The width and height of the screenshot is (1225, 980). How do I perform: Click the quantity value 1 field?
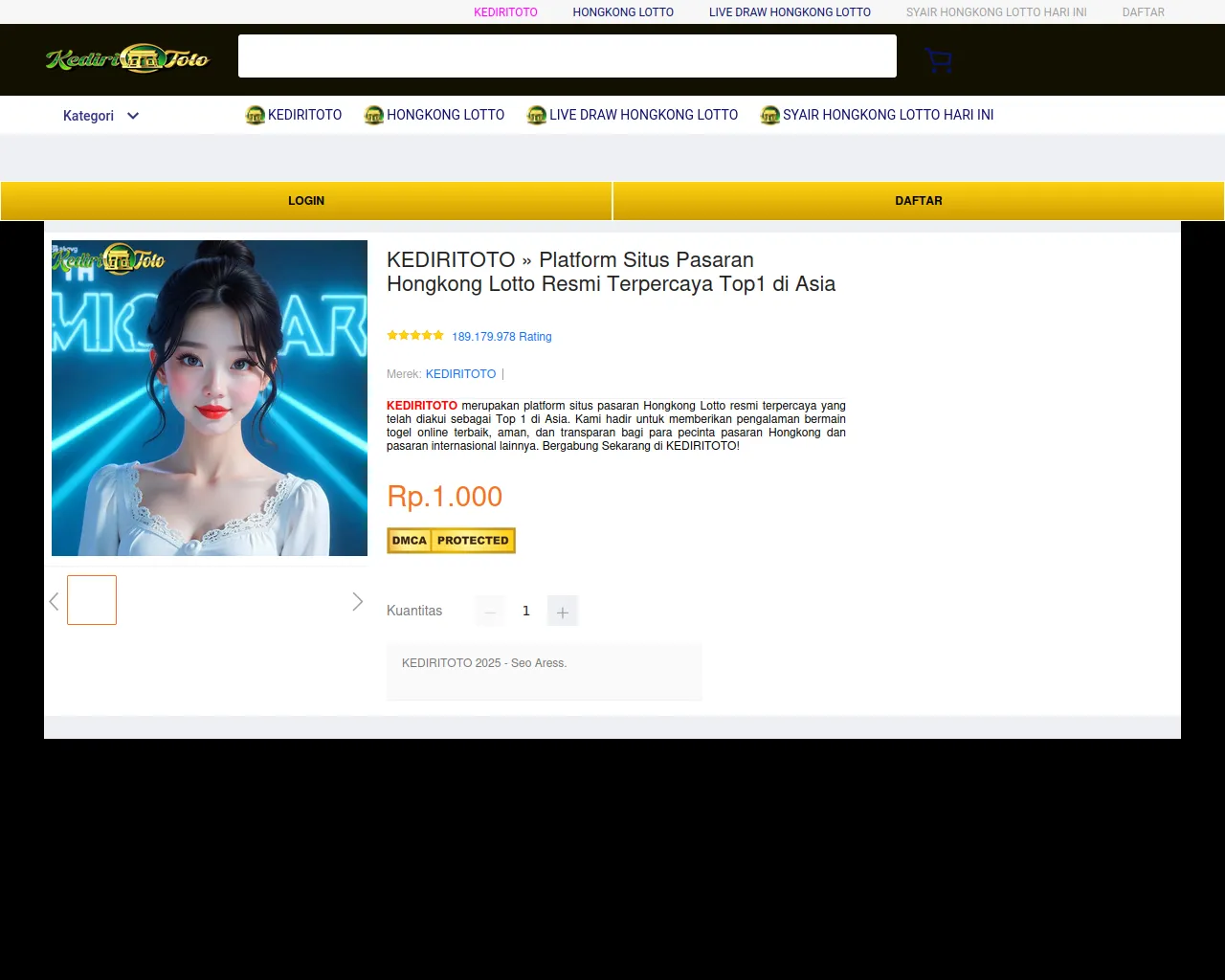point(526,611)
